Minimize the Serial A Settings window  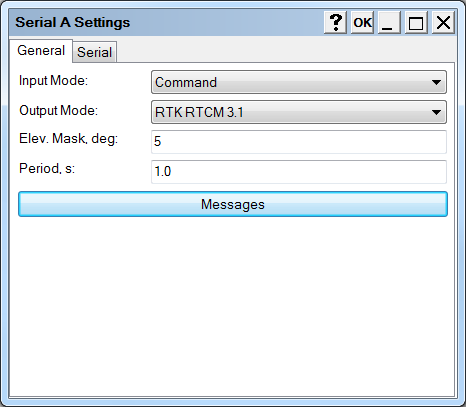(x=389, y=22)
